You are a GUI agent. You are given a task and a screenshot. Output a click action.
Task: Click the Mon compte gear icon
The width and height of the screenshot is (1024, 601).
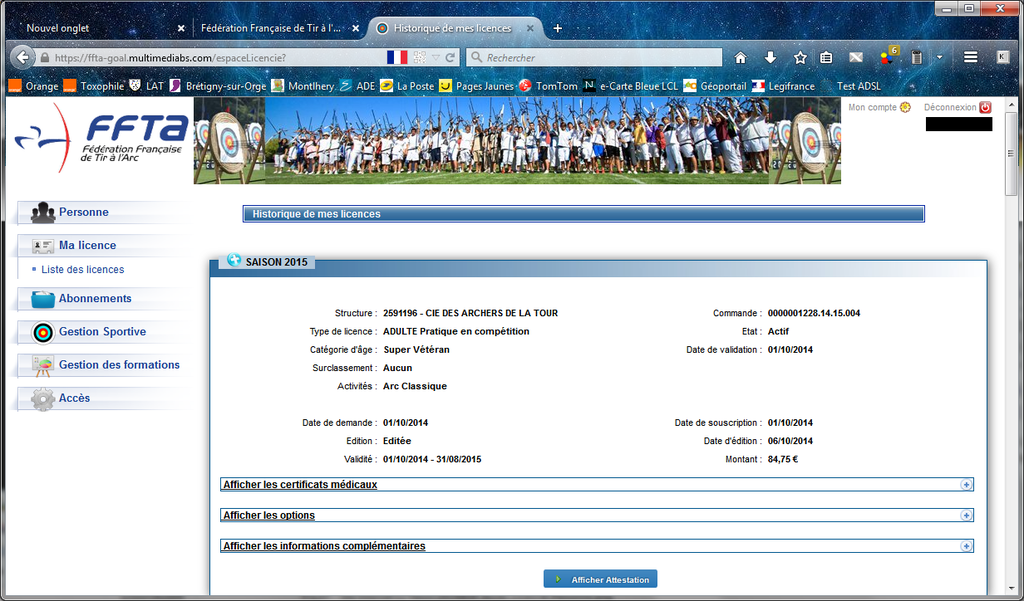point(905,107)
